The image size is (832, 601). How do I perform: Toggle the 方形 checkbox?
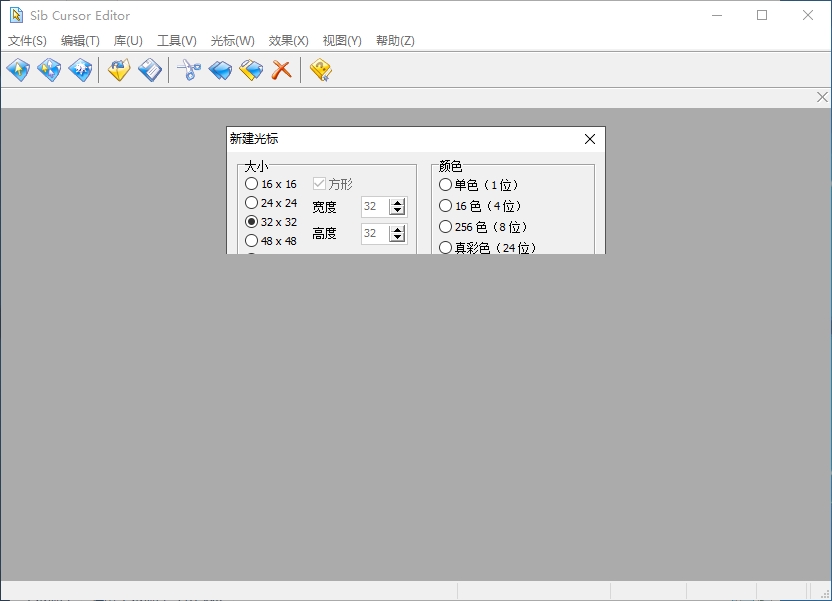[x=320, y=184]
